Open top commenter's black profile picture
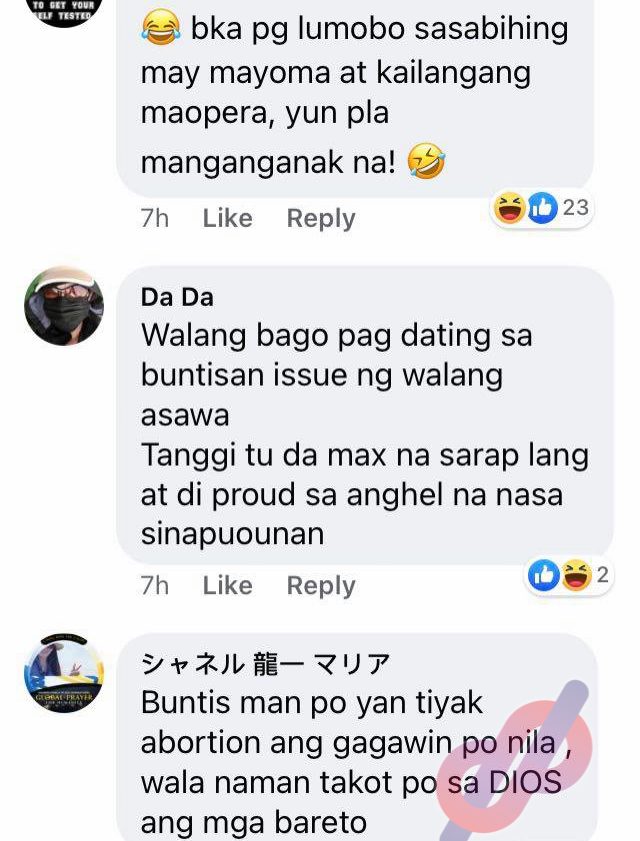640x841 pixels. (x=64, y=13)
